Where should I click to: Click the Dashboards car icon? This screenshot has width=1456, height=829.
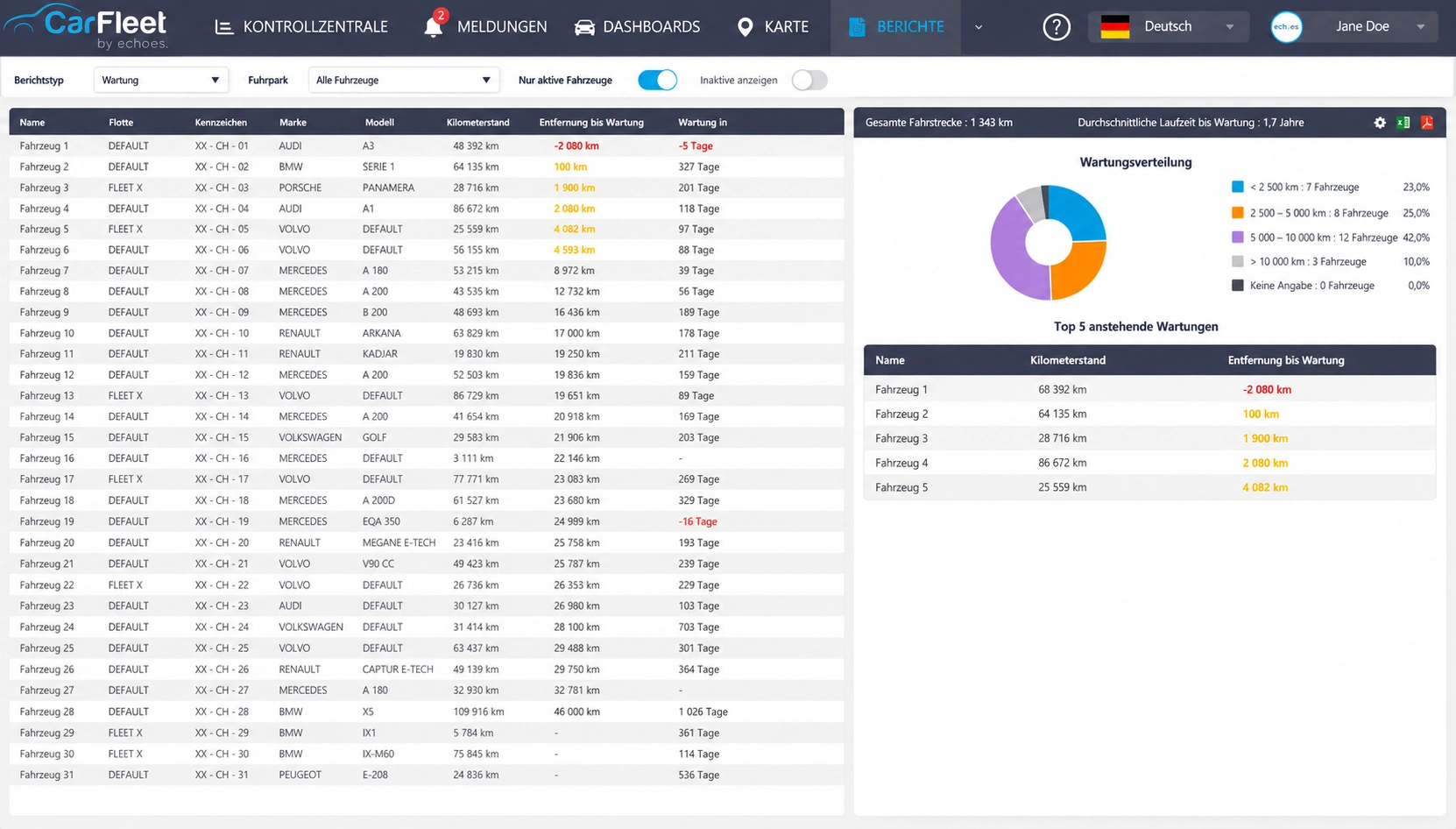pyautogui.click(x=584, y=27)
